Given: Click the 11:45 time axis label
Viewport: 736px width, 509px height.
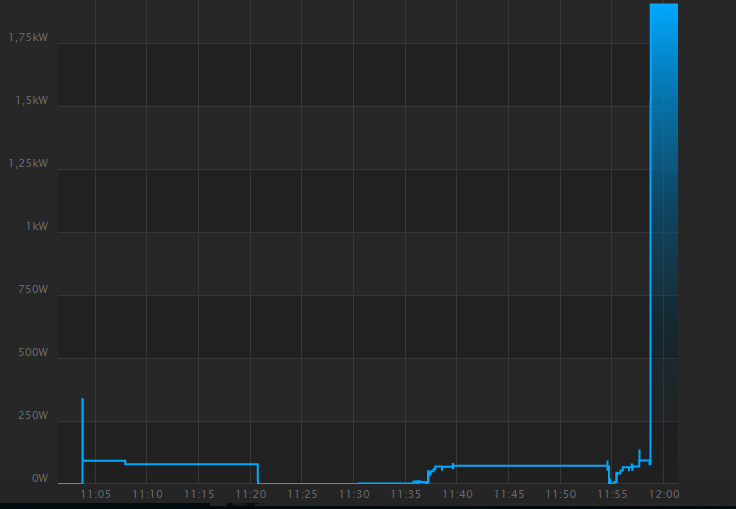Looking at the screenshot, I should [509, 494].
